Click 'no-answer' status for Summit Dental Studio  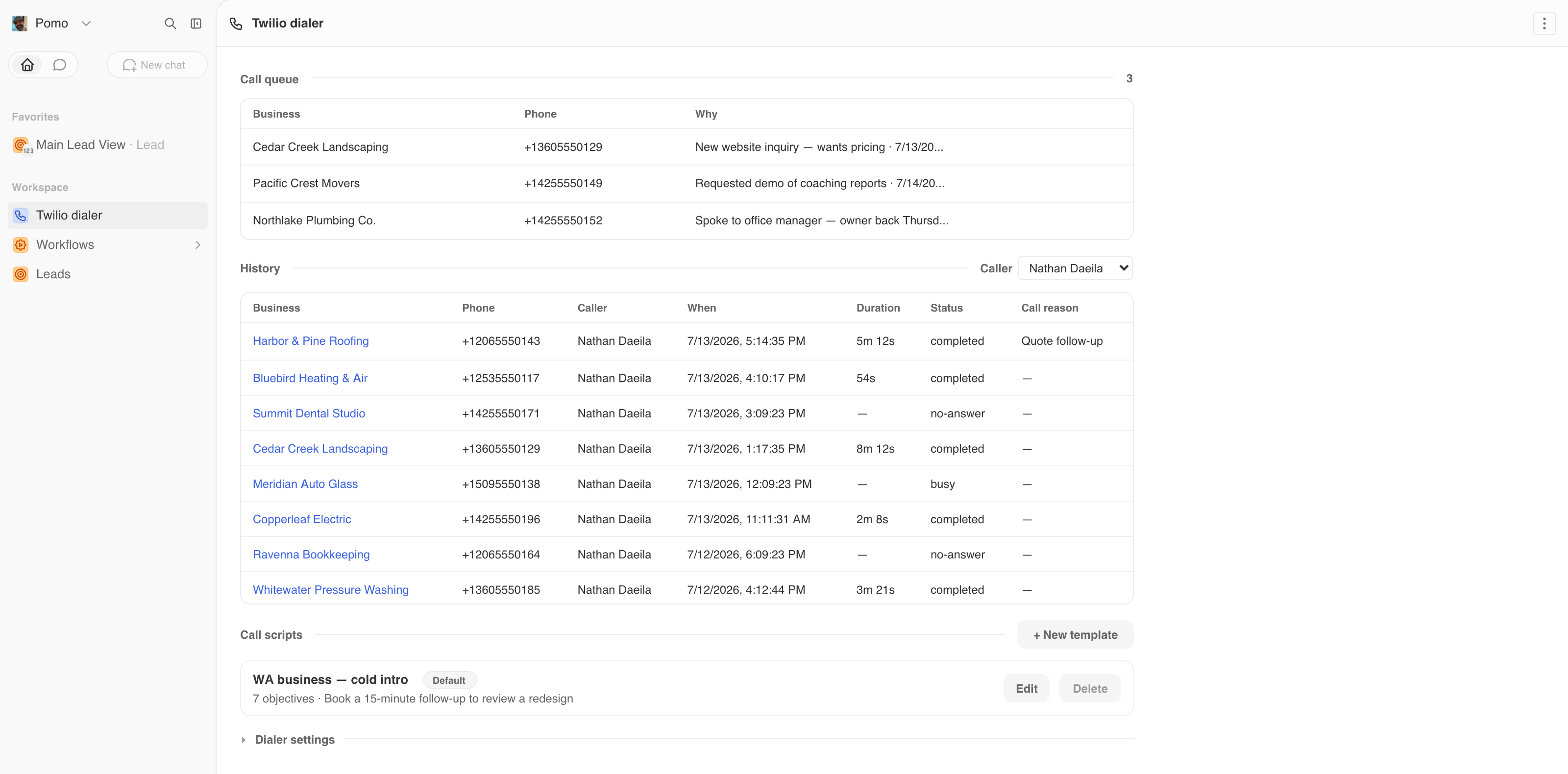957,413
